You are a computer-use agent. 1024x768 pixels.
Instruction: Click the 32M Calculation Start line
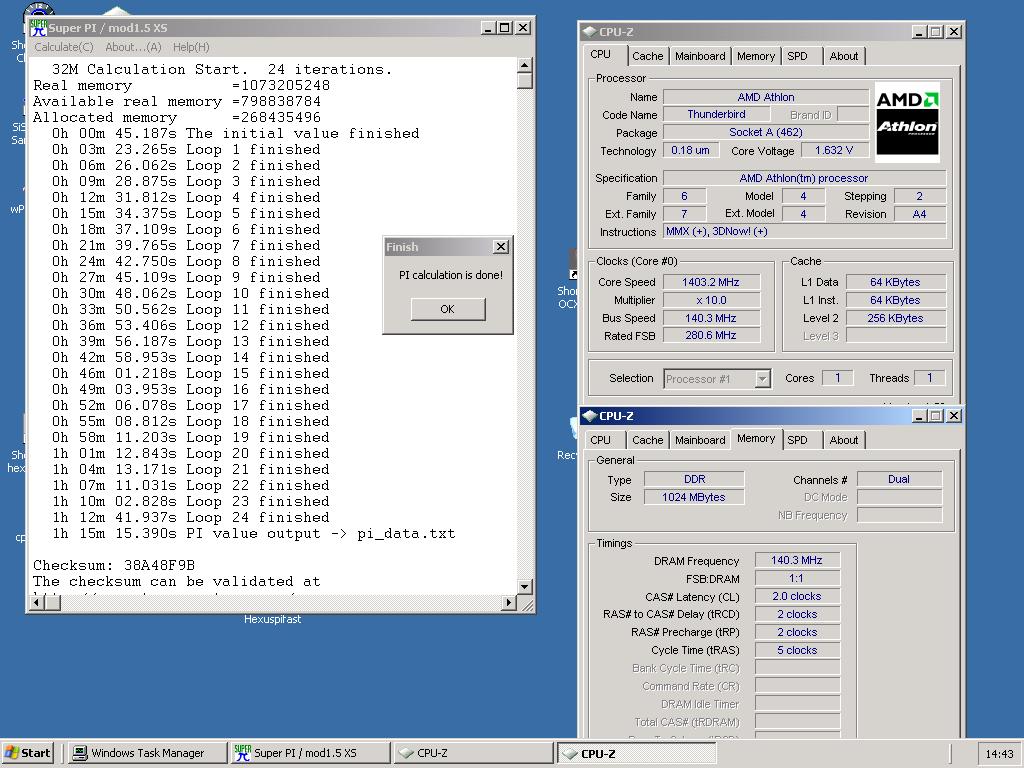pyautogui.click(x=222, y=69)
